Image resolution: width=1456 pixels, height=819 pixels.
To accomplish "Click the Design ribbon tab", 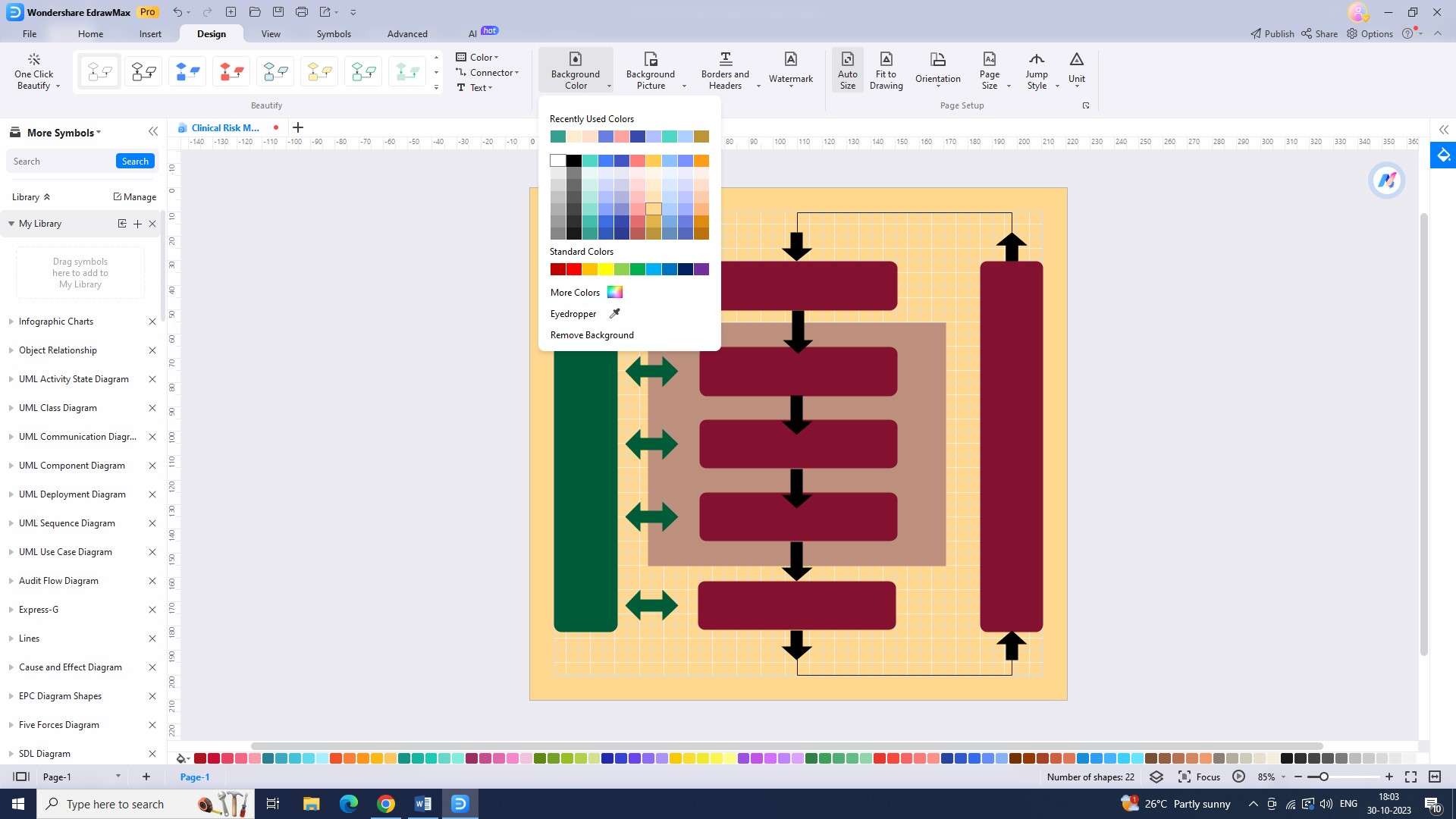I will (x=211, y=34).
